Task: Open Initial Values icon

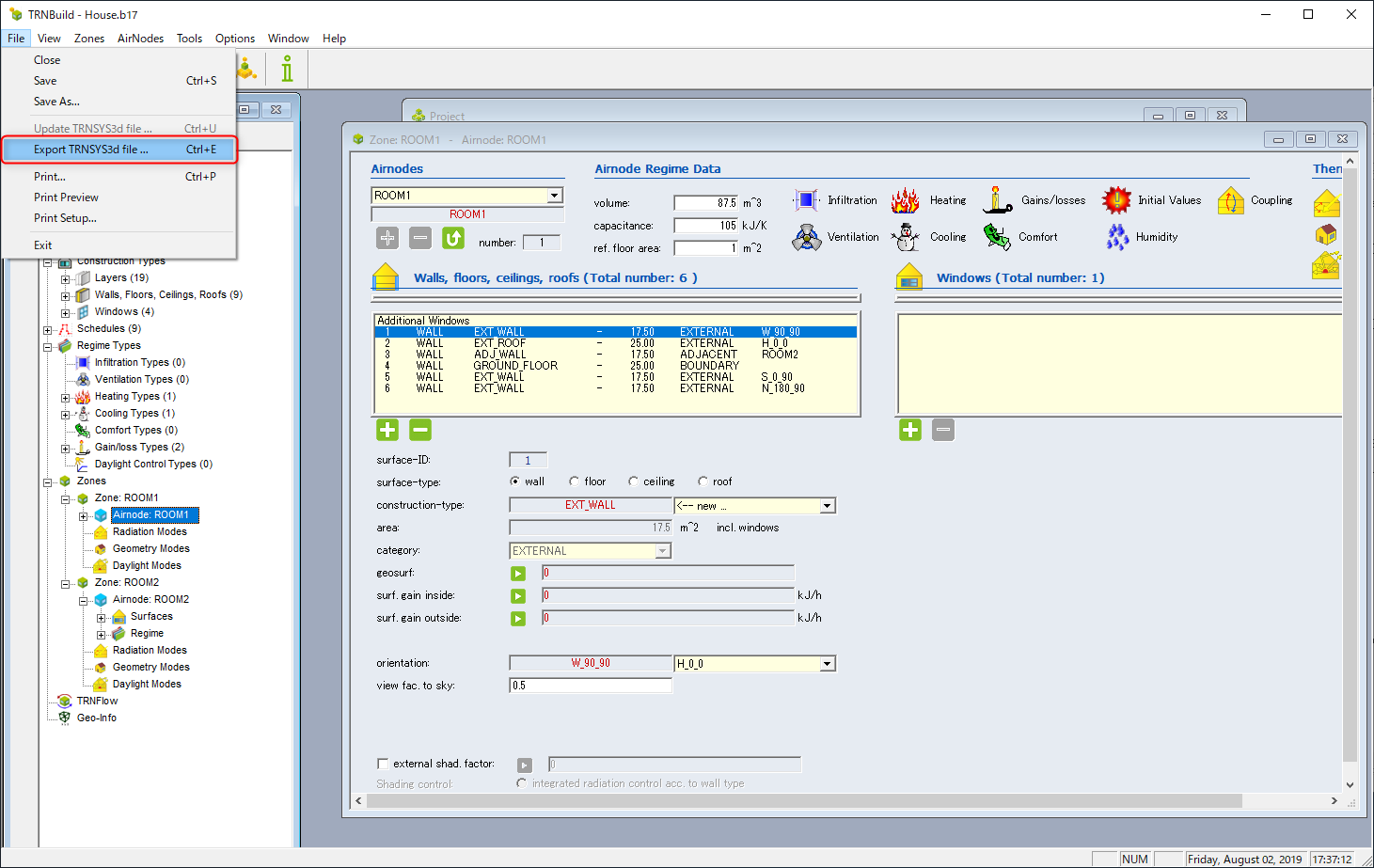Action: tap(1116, 200)
